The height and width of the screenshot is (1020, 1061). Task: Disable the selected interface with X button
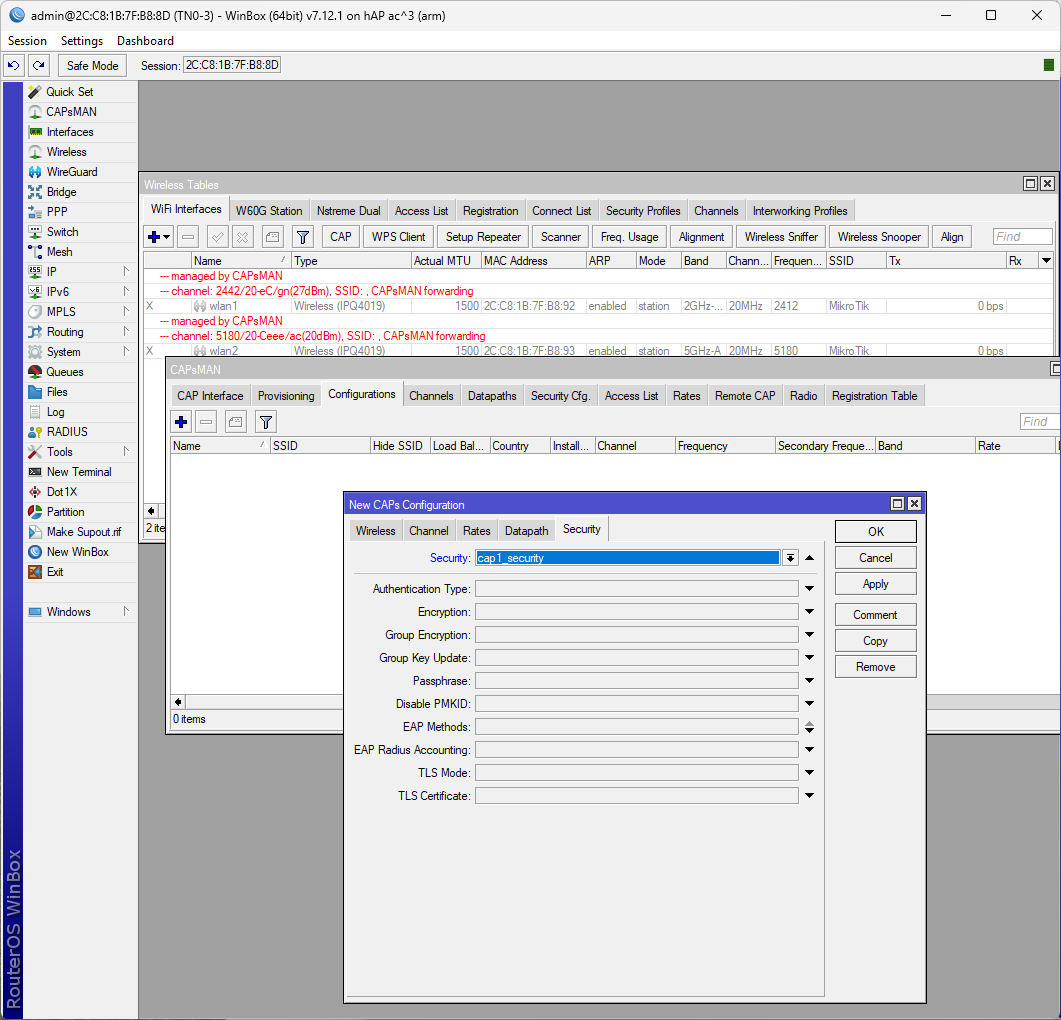(x=243, y=236)
